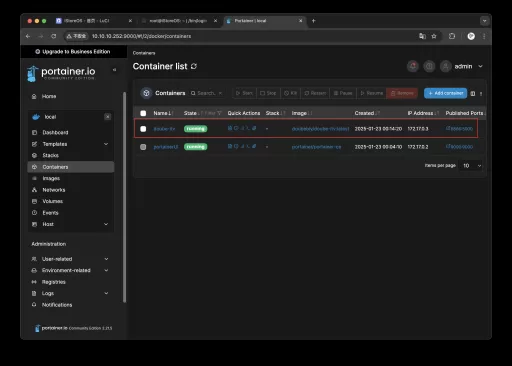Close the local environment with X
512x366 pixels.
[x=107, y=117]
